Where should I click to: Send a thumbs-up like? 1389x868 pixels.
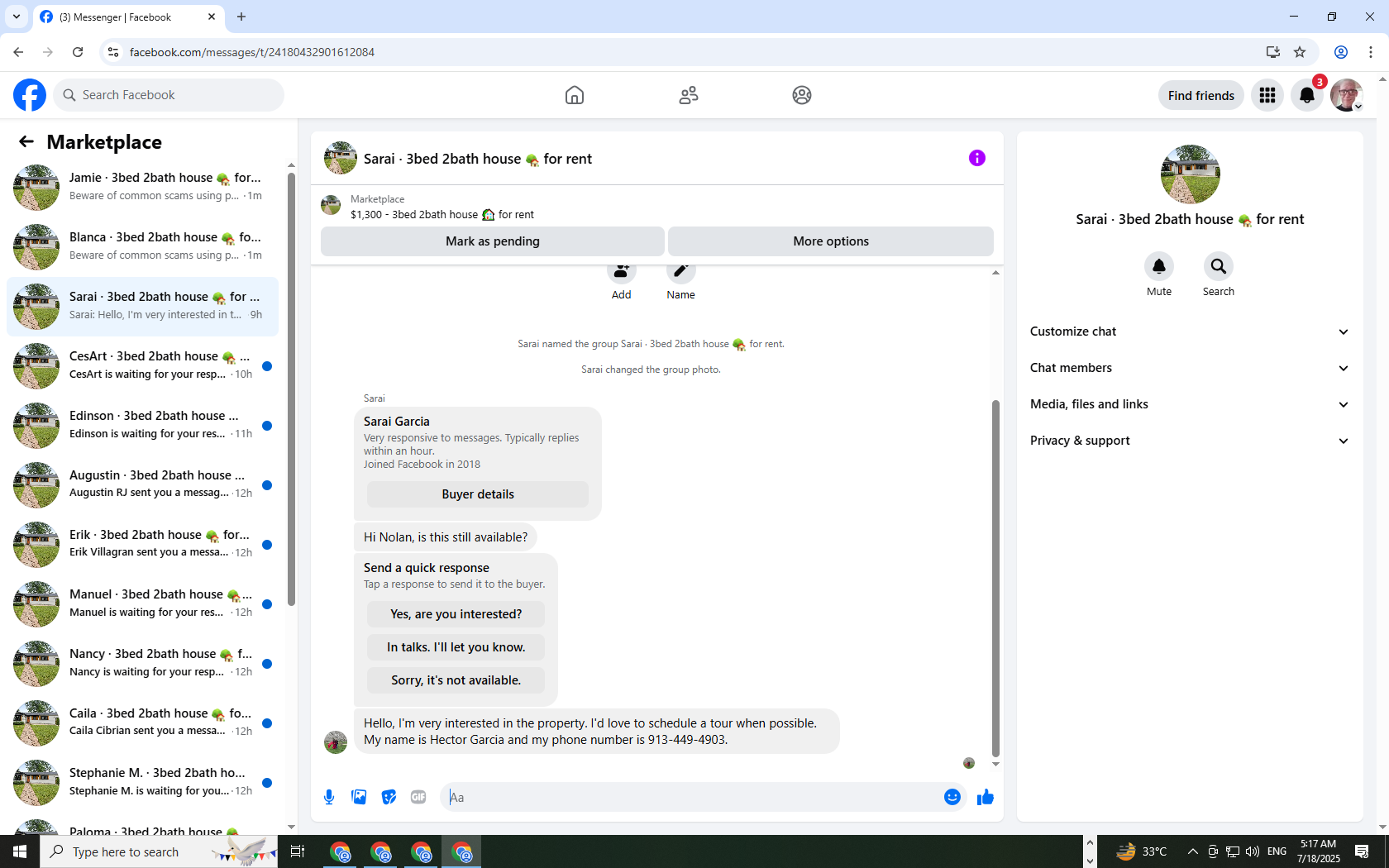(986, 797)
